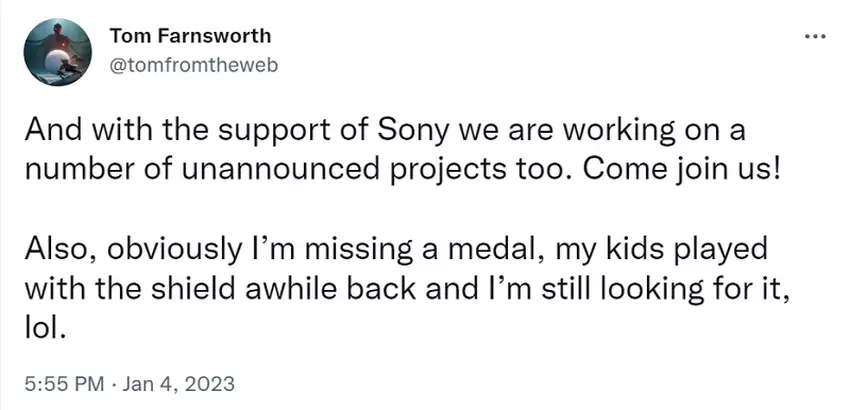Click the word "working" in the first line
850x410 pixels.
(599, 131)
